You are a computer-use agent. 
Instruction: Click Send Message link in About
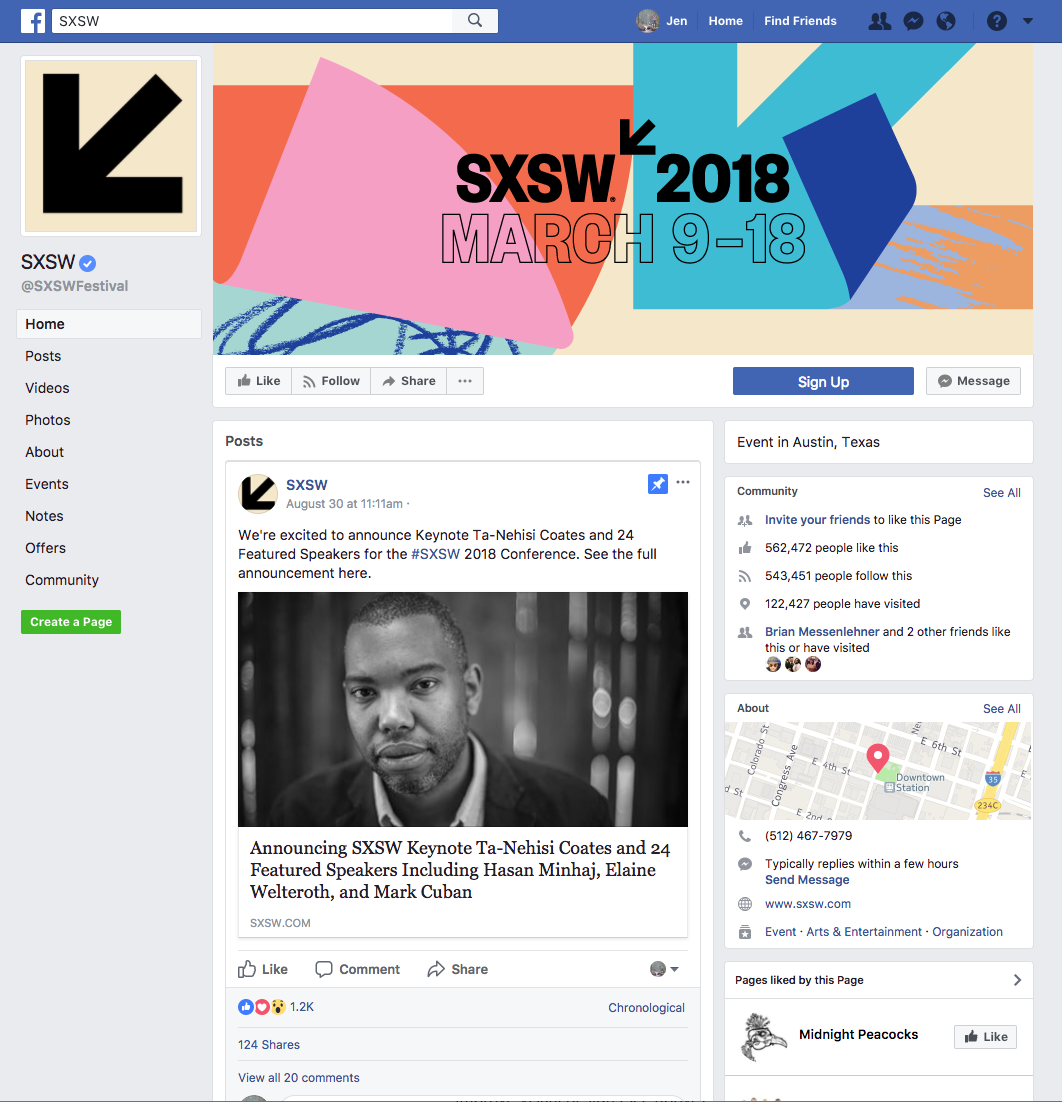807,880
